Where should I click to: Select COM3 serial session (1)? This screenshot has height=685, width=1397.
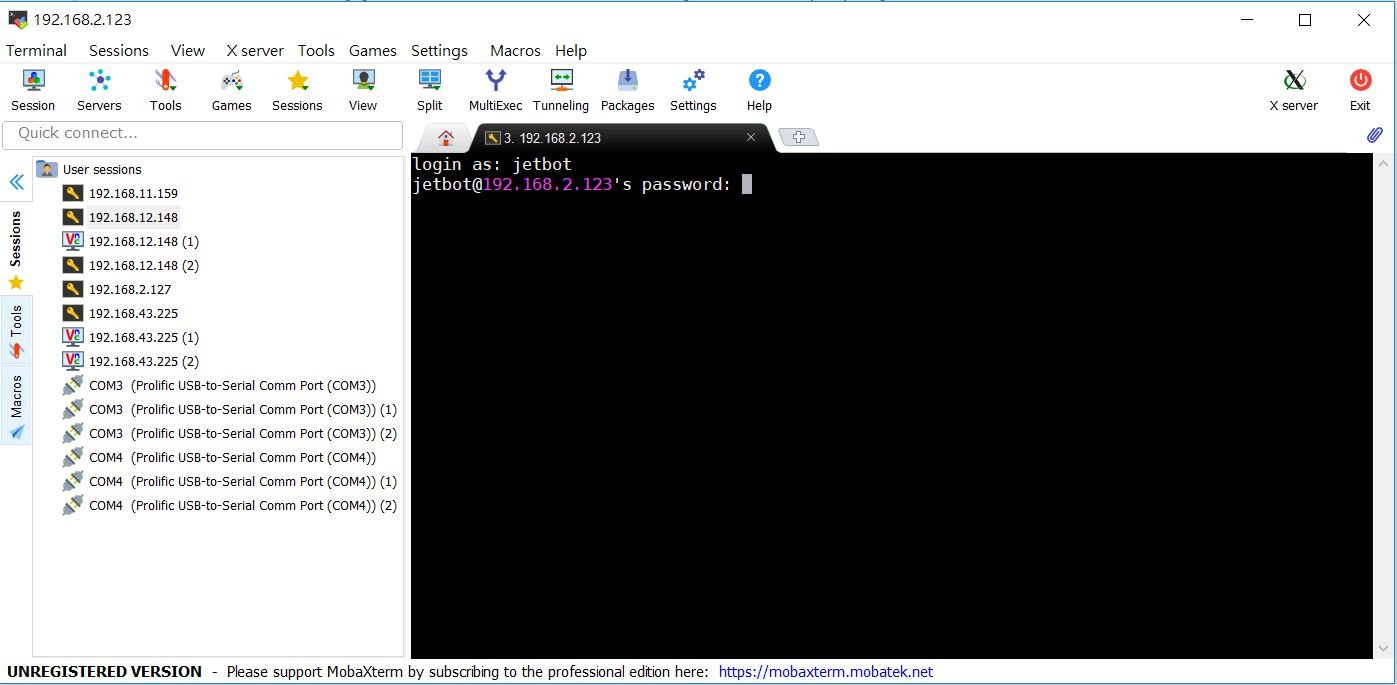pos(230,409)
